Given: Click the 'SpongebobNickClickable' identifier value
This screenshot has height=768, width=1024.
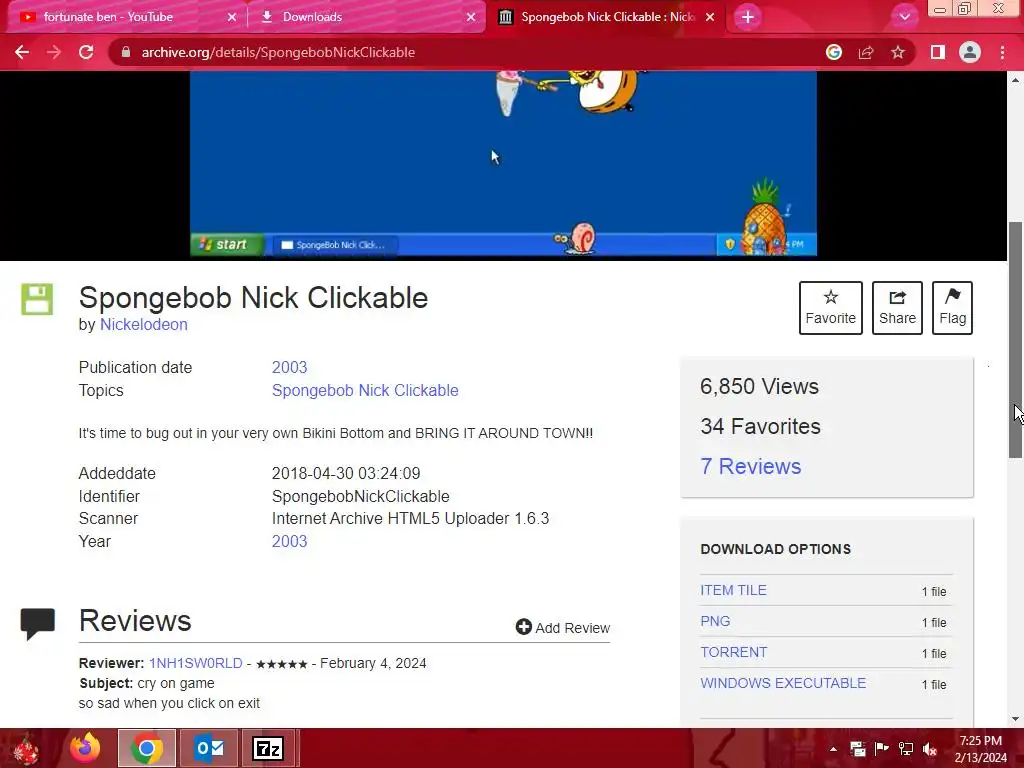Looking at the screenshot, I should pos(360,496).
